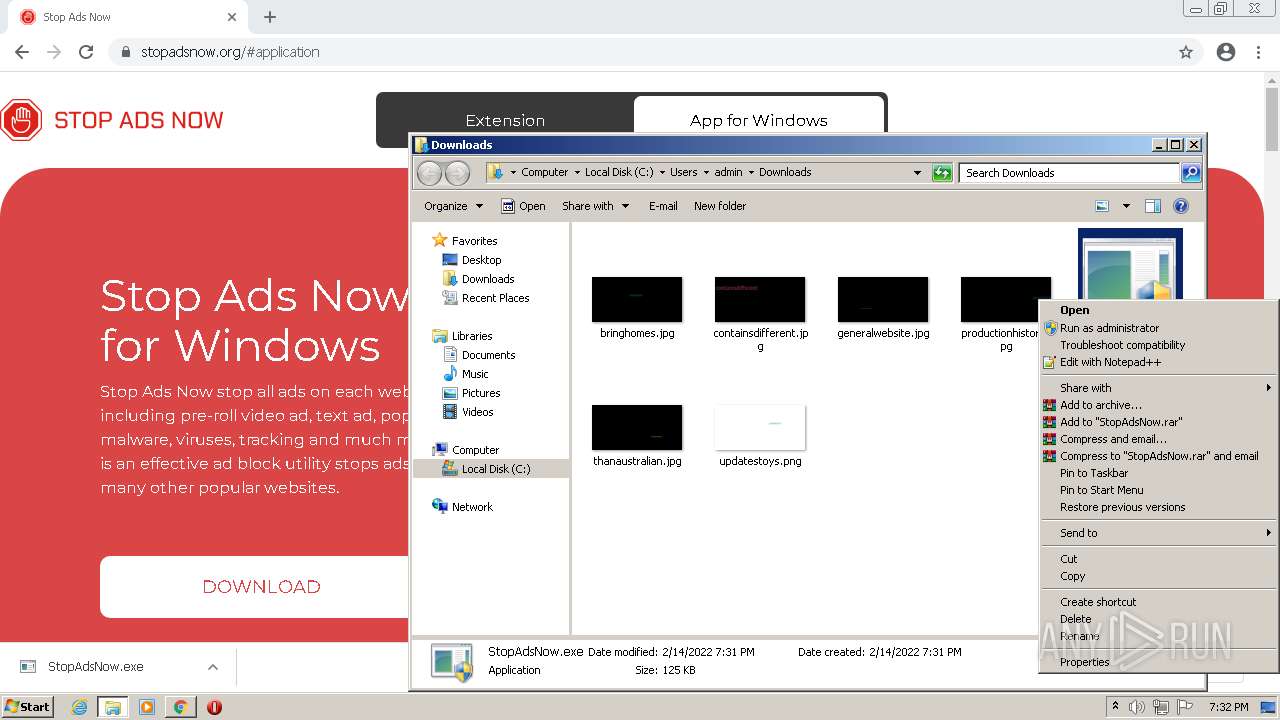
Task: Choose Open from the context menu
Action: (x=1159, y=310)
